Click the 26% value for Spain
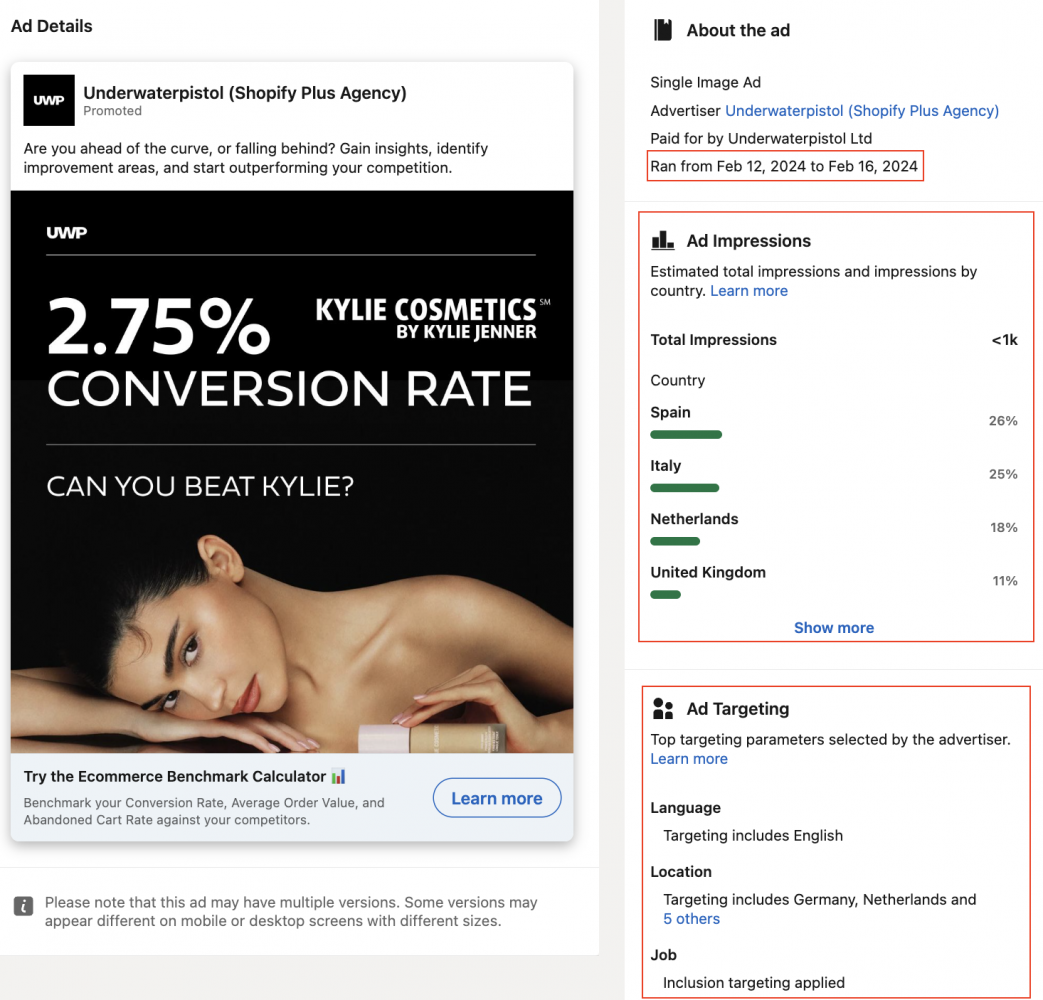The width and height of the screenshot is (1043, 1000). click(x=1003, y=420)
